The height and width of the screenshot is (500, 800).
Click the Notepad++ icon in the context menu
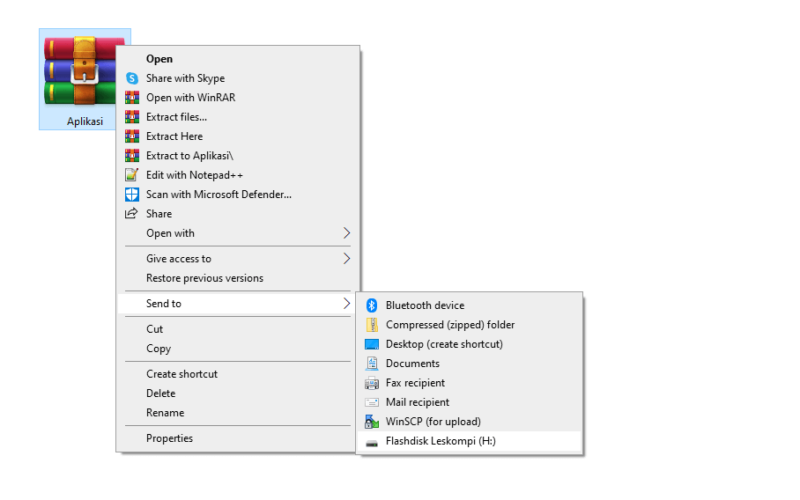pos(132,175)
